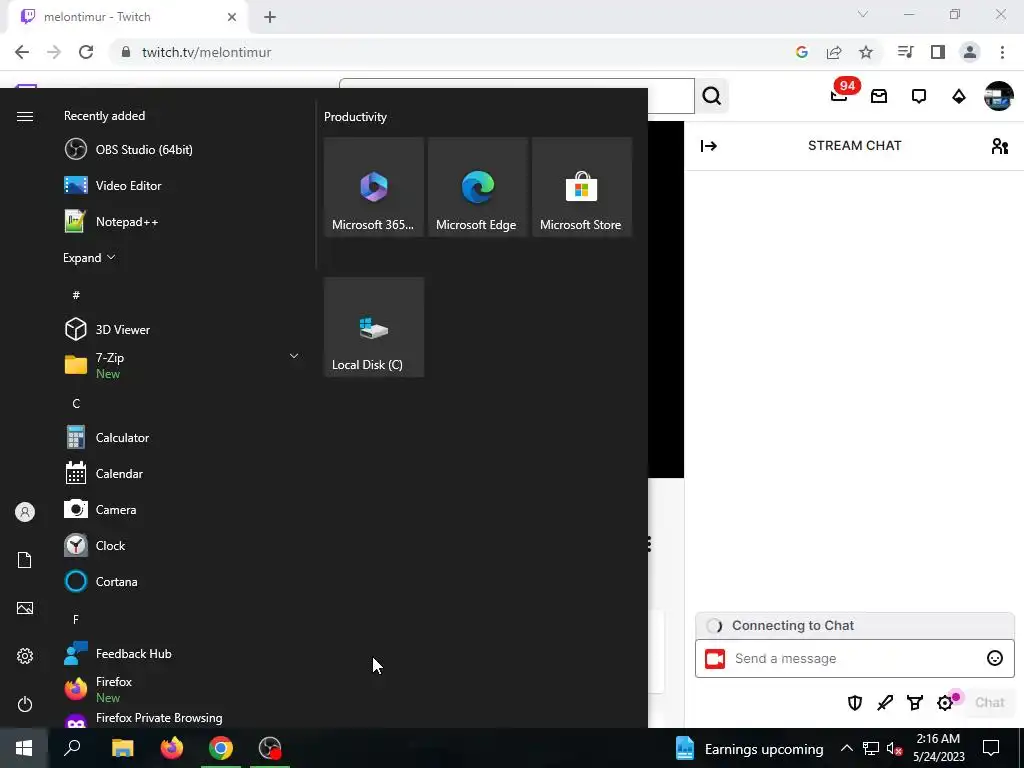Open the chat community users list

[x=1000, y=146]
